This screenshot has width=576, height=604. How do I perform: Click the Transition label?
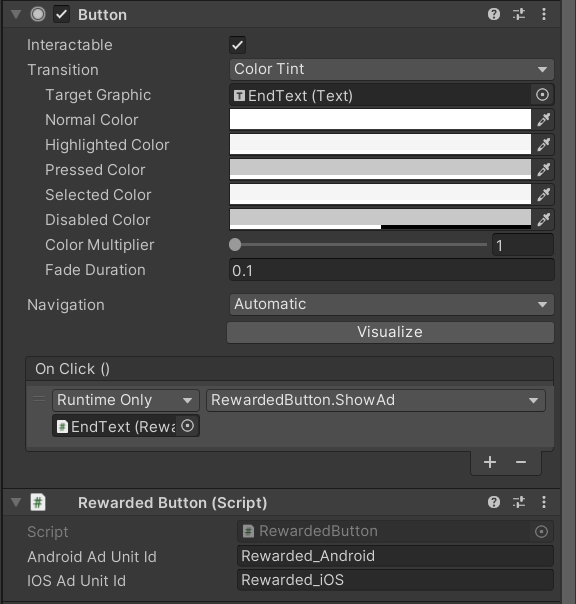pyautogui.click(x=63, y=70)
